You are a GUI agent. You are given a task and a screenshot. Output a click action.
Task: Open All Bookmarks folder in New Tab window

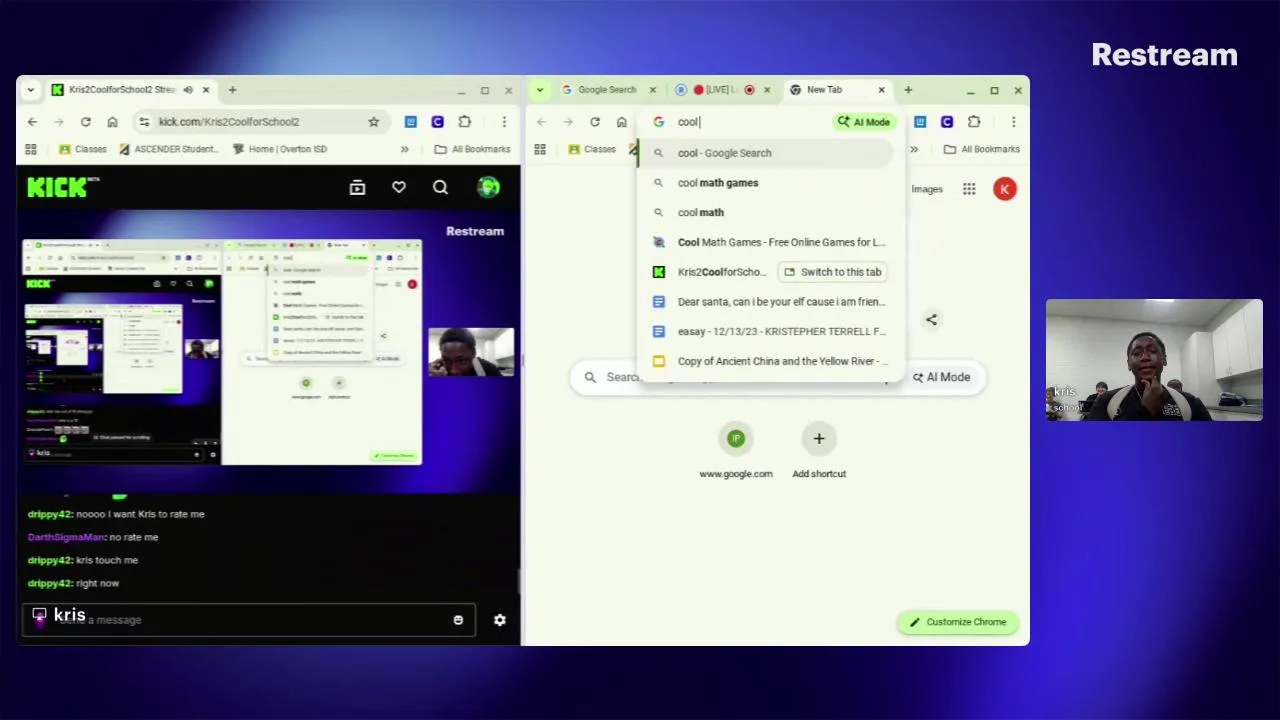point(981,149)
